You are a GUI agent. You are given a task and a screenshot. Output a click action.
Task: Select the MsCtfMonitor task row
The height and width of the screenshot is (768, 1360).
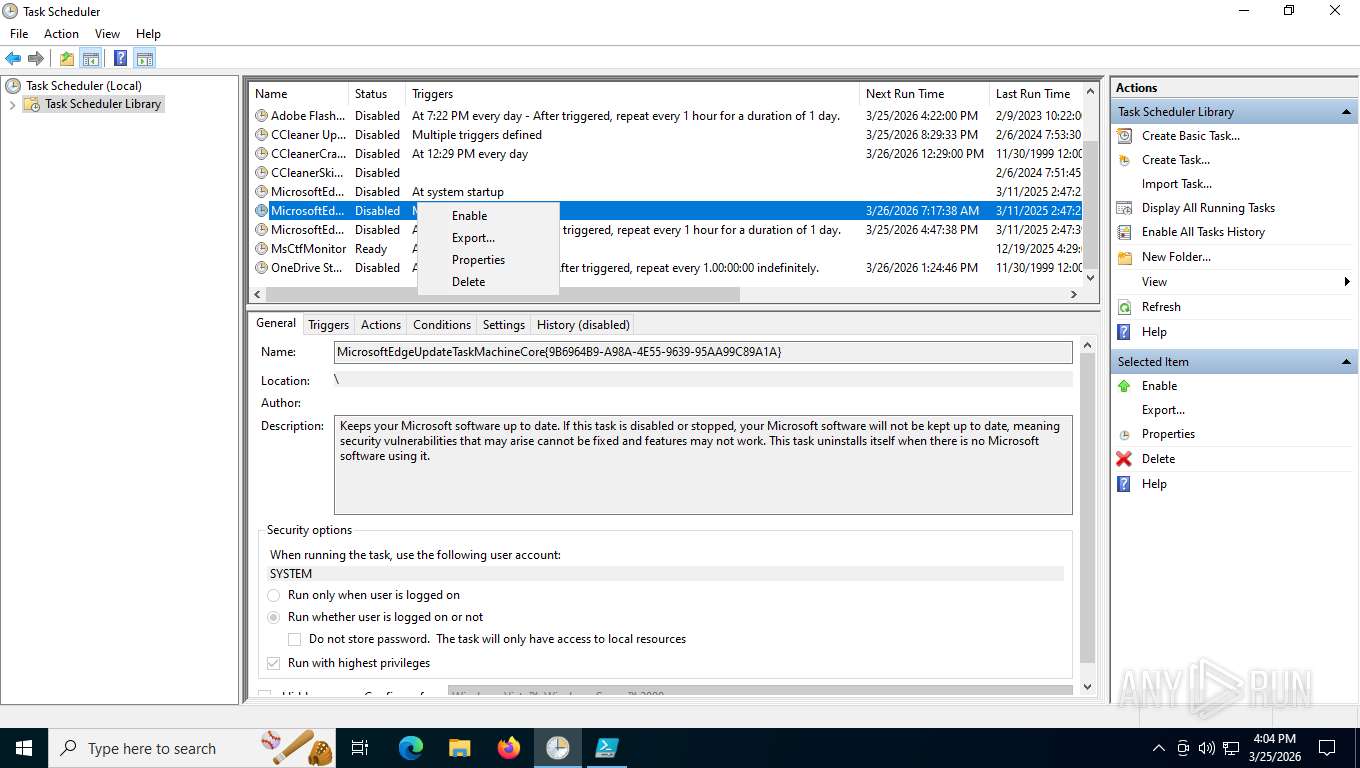666,249
